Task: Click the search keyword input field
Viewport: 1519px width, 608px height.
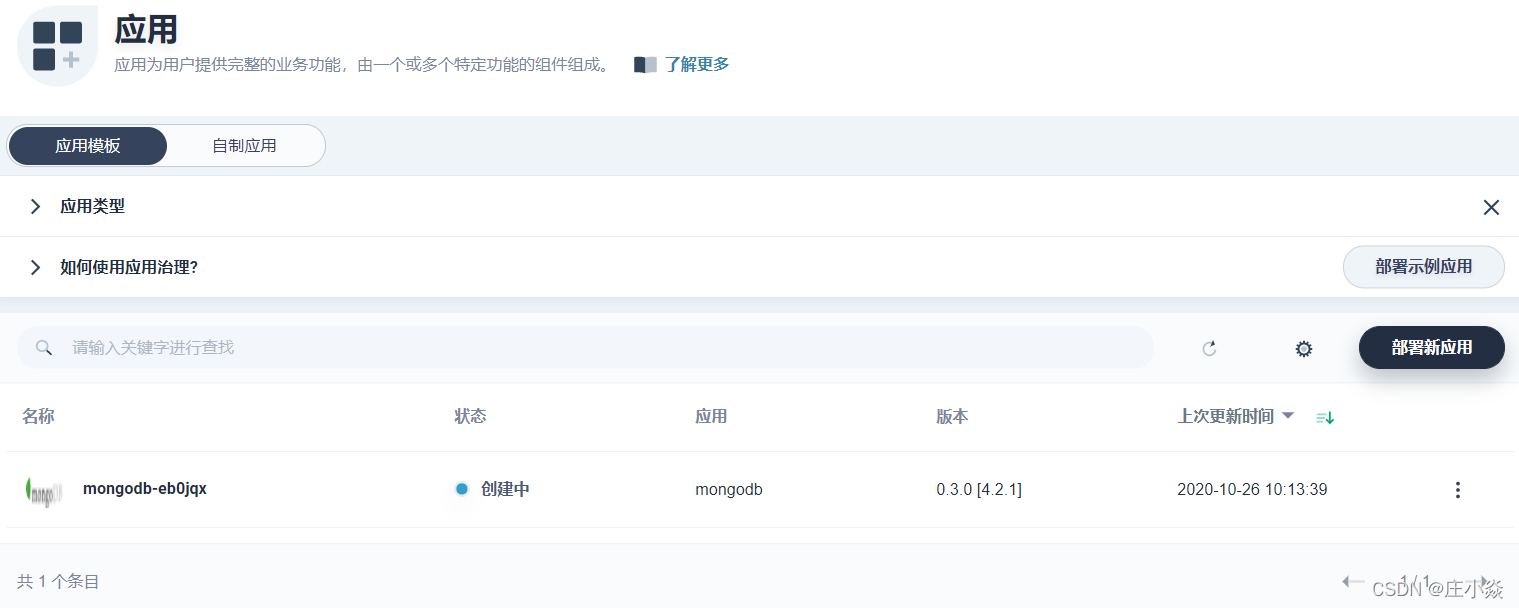Action: 585,347
